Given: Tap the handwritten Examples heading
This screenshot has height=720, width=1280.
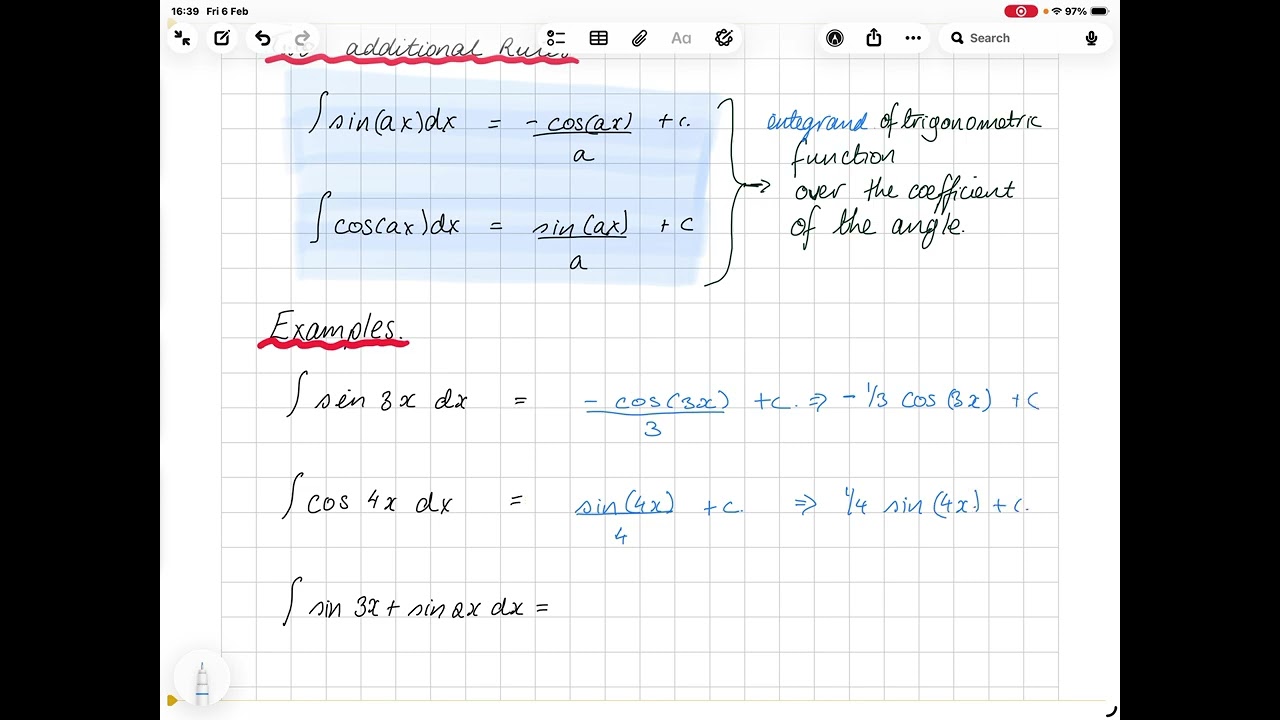Looking at the screenshot, I should click(336, 328).
